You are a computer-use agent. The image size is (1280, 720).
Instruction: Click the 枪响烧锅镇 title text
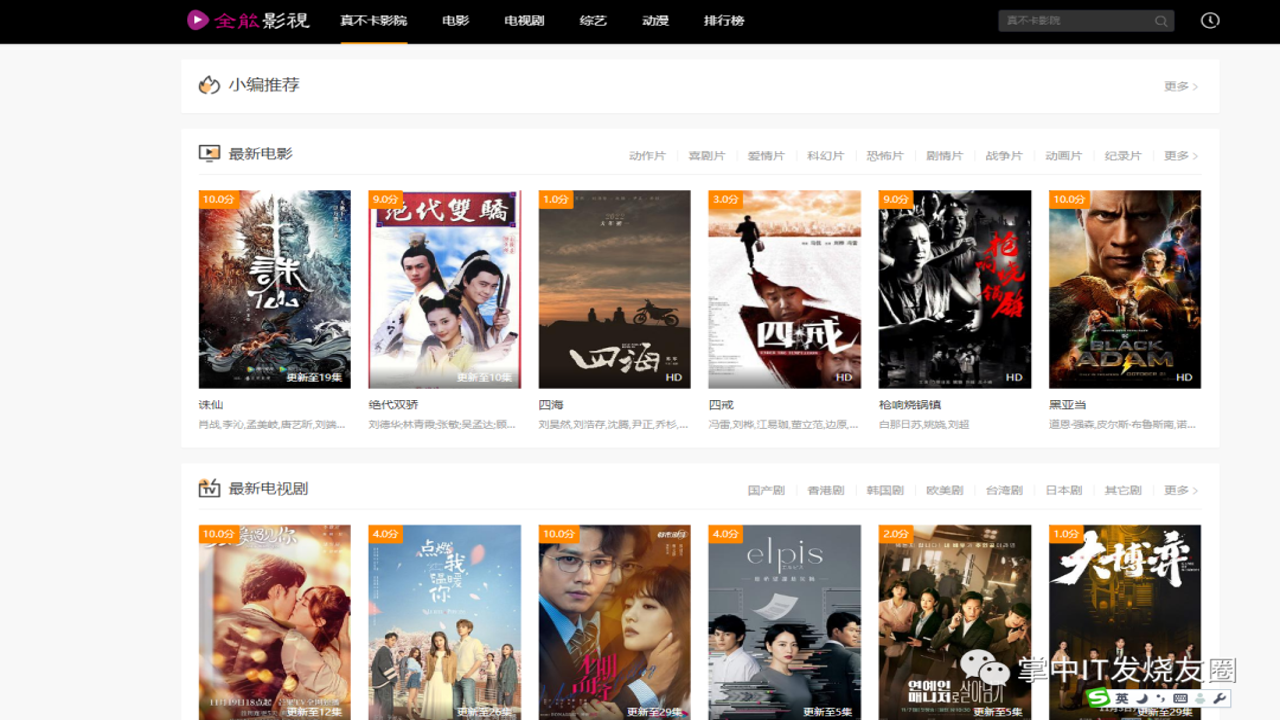pos(910,405)
